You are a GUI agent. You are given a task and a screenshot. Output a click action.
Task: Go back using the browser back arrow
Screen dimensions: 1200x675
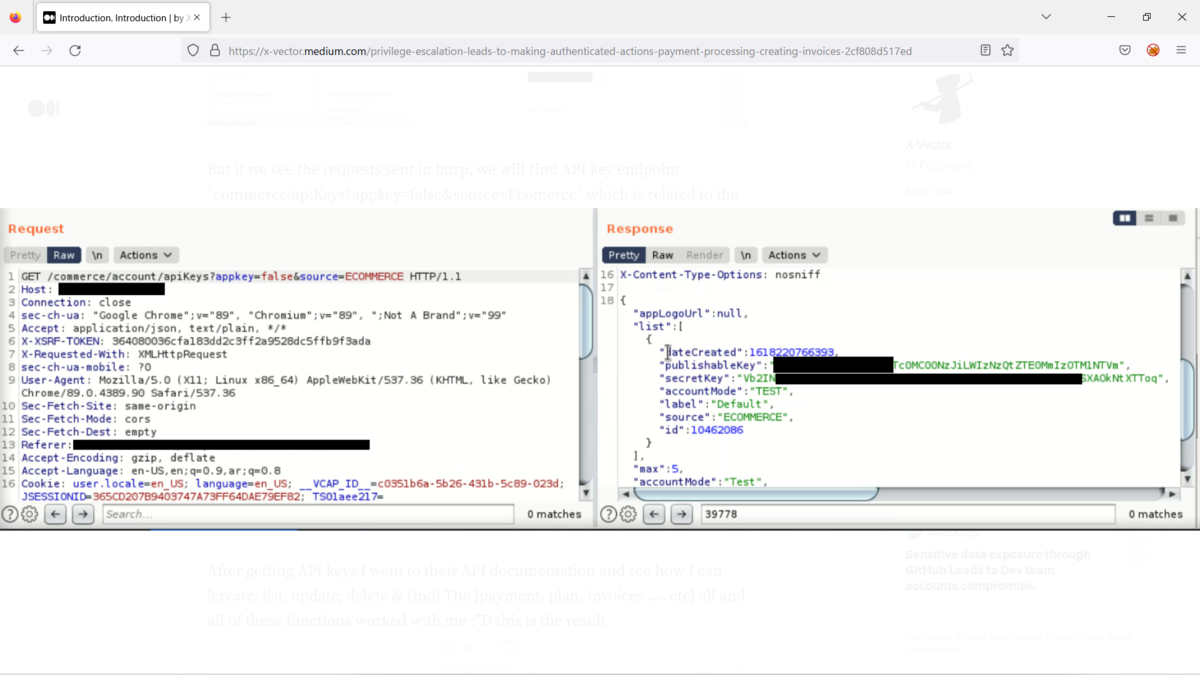[18, 50]
